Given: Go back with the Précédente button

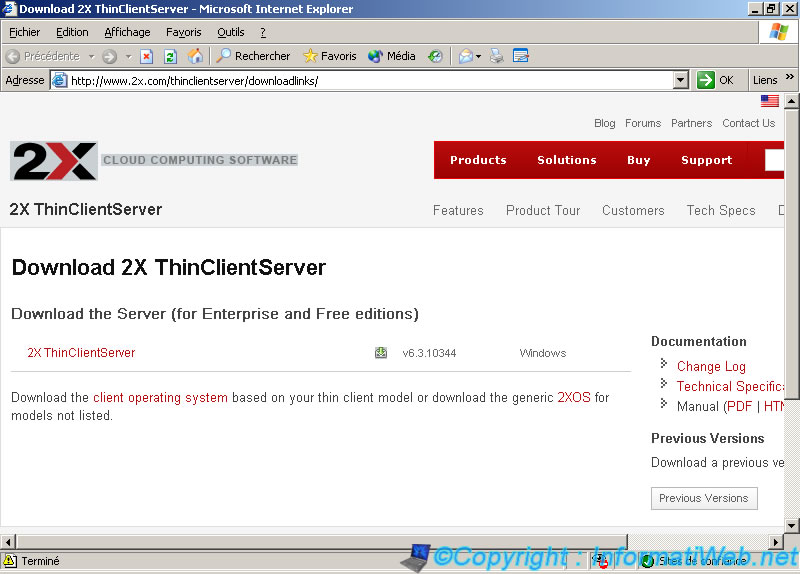Looking at the screenshot, I should pos(44,56).
